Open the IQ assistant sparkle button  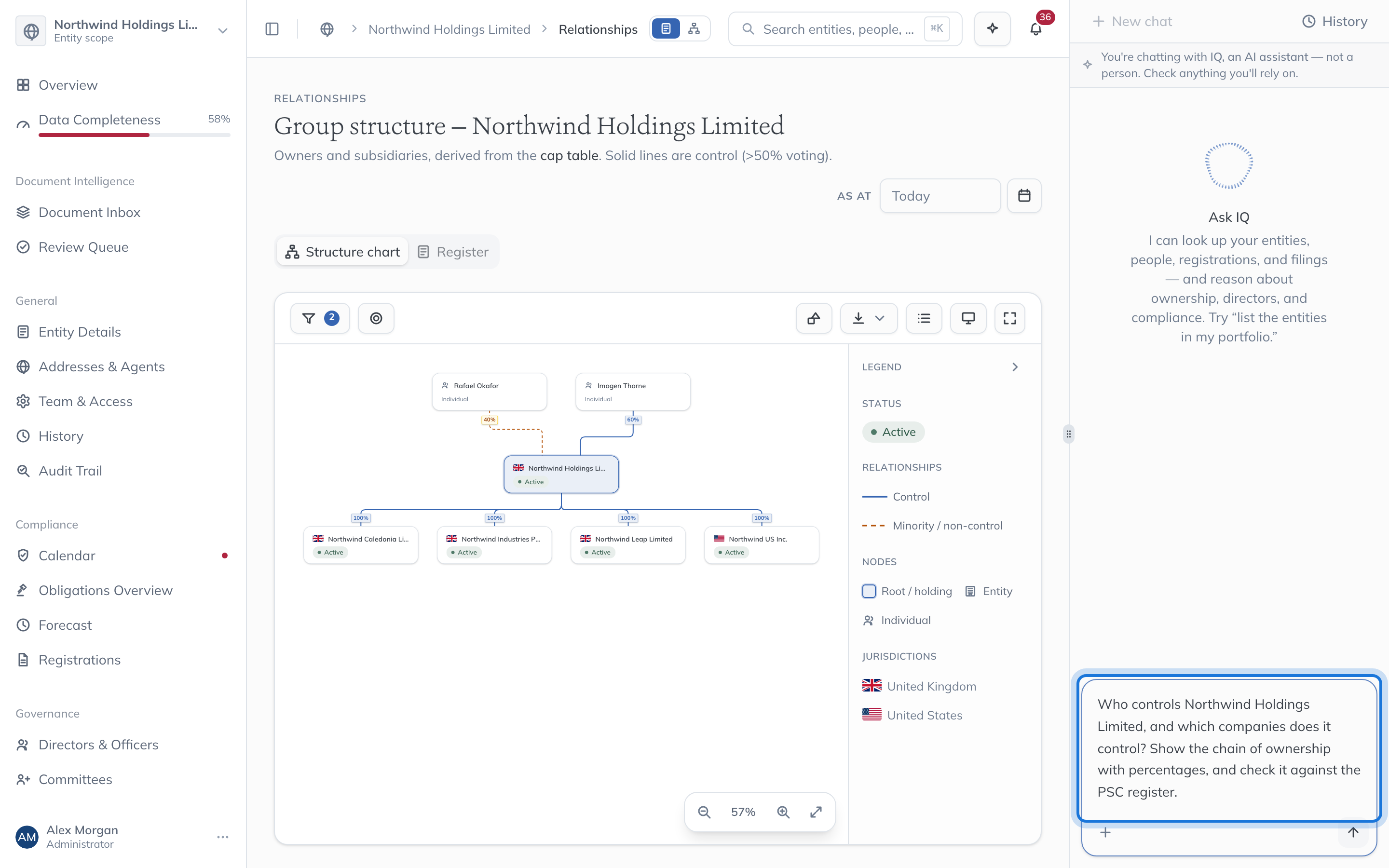click(993, 29)
